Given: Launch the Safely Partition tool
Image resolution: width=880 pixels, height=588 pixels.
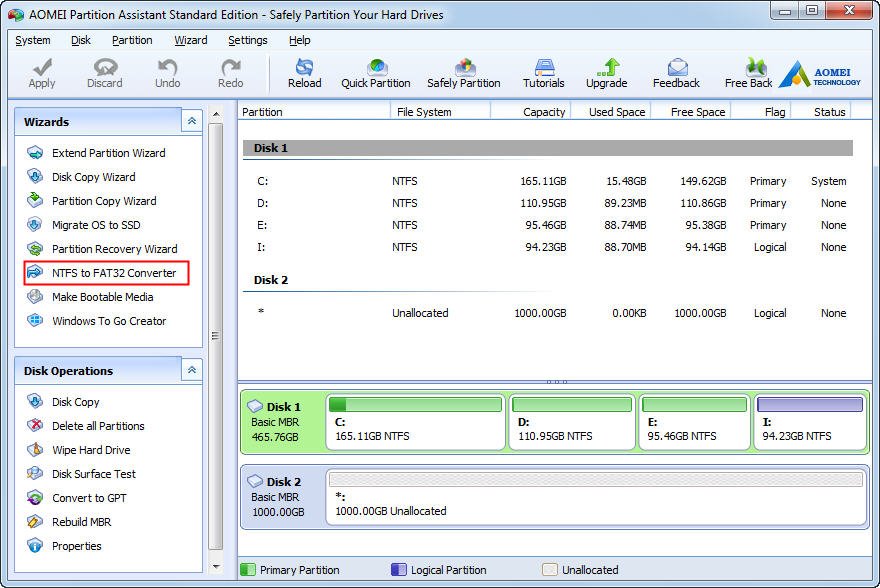Looking at the screenshot, I should [x=463, y=73].
